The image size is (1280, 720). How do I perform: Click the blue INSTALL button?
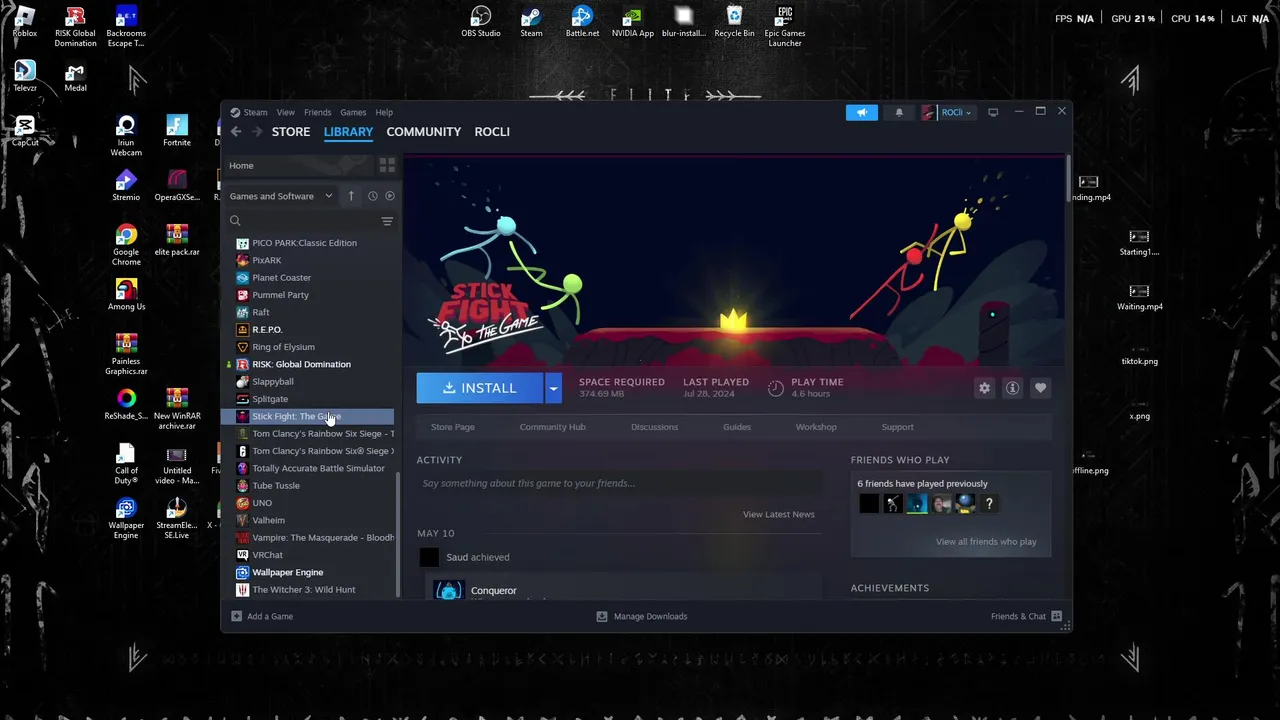click(480, 388)
